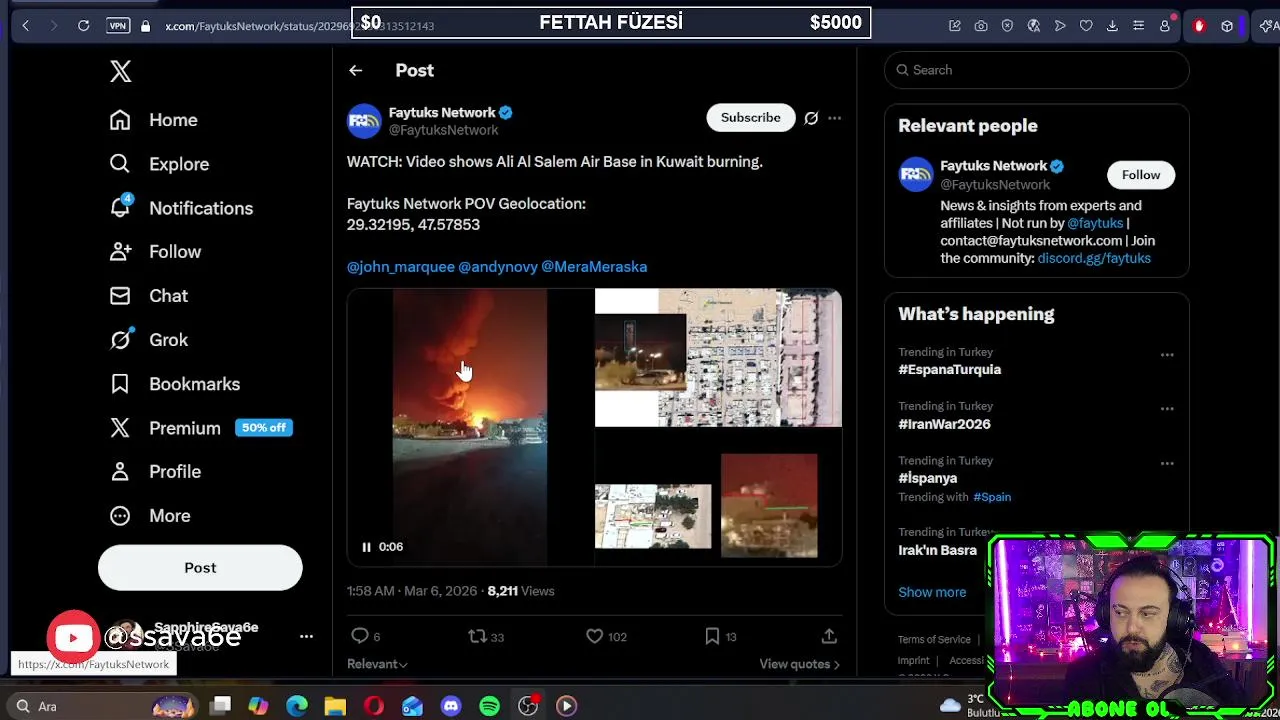The height and width of the screenshot is (720, 1280).
Task: Open Opera browser from the taskbar
Action: pyautogui.click(x=374, y=706)
